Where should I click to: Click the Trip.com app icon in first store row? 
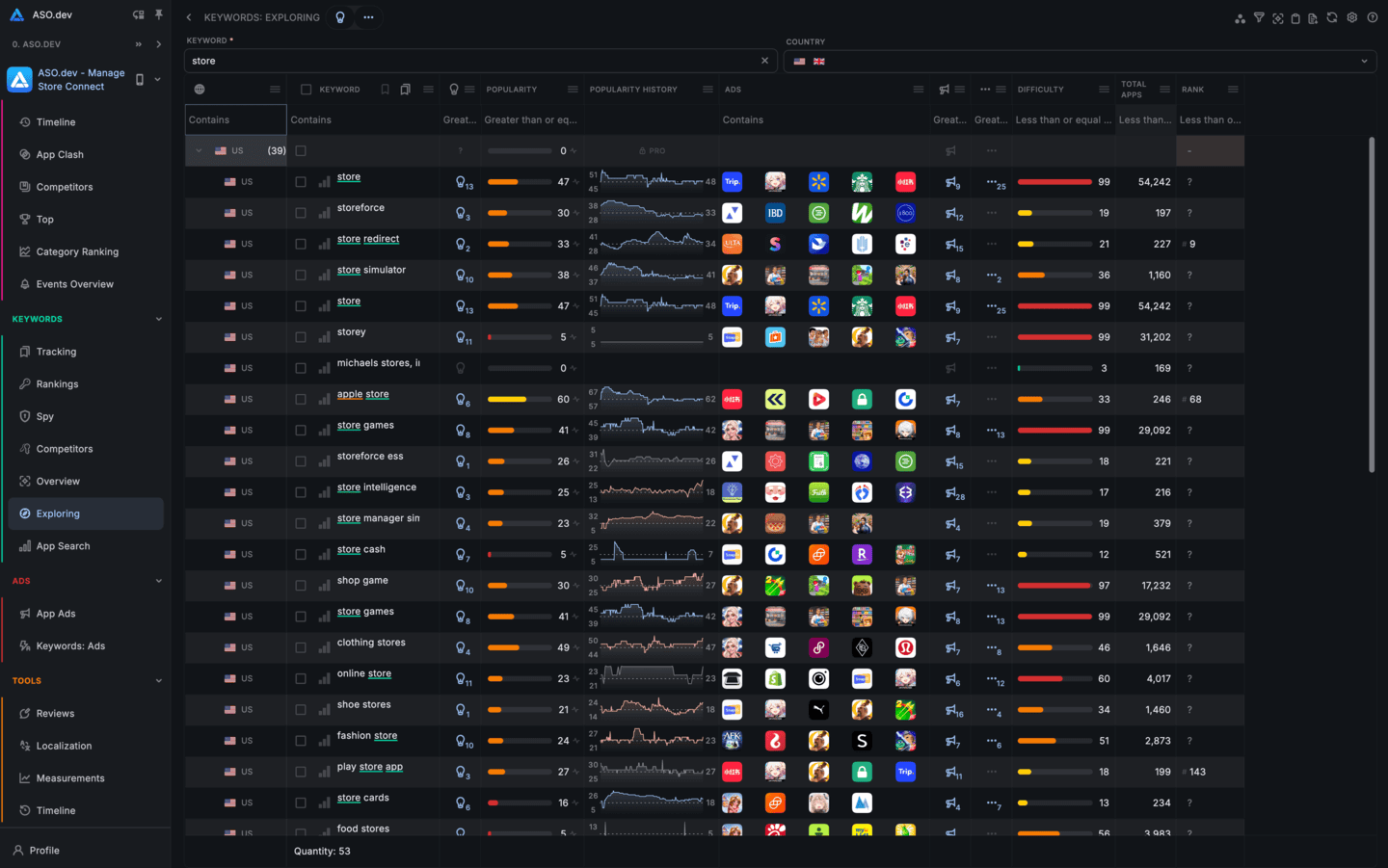pos(733,182)
